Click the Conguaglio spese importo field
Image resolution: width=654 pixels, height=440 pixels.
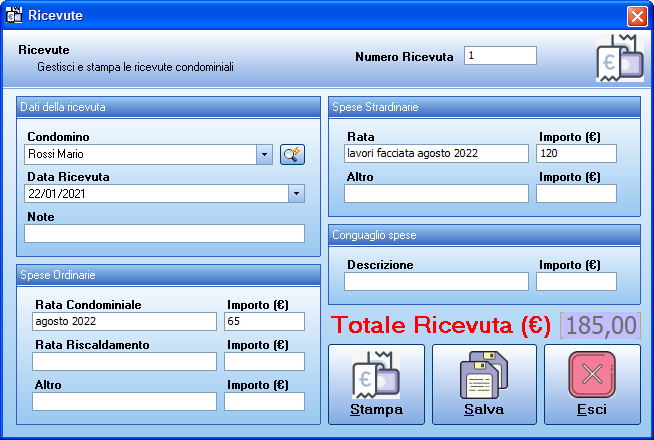click(x=576, y=282)
